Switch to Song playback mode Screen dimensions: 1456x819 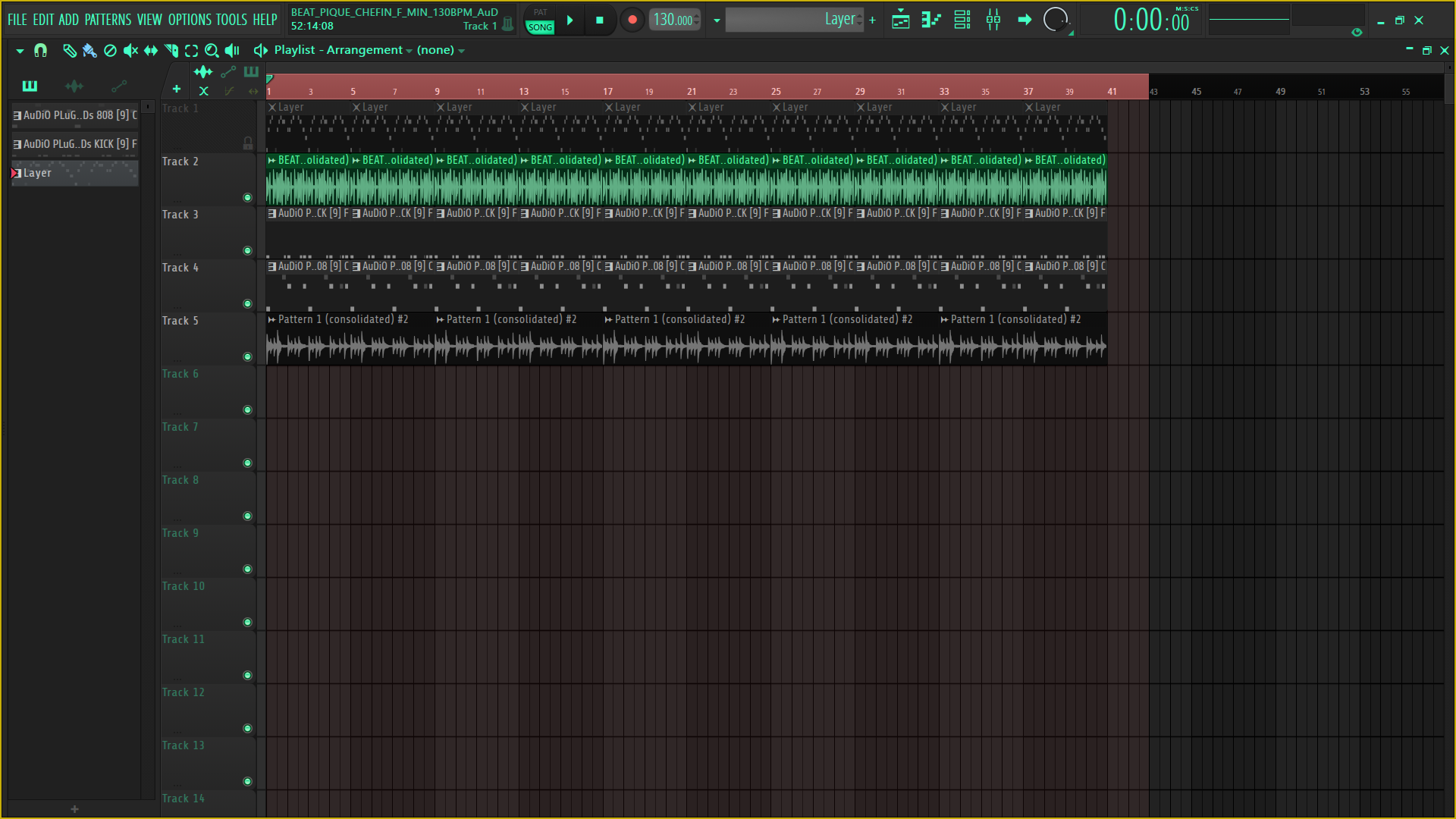(x=540, y=27)
